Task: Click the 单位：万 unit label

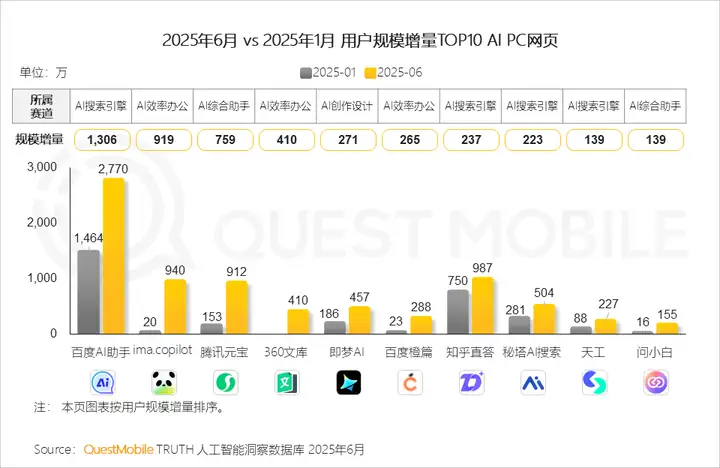Action: tap(43, 73)
